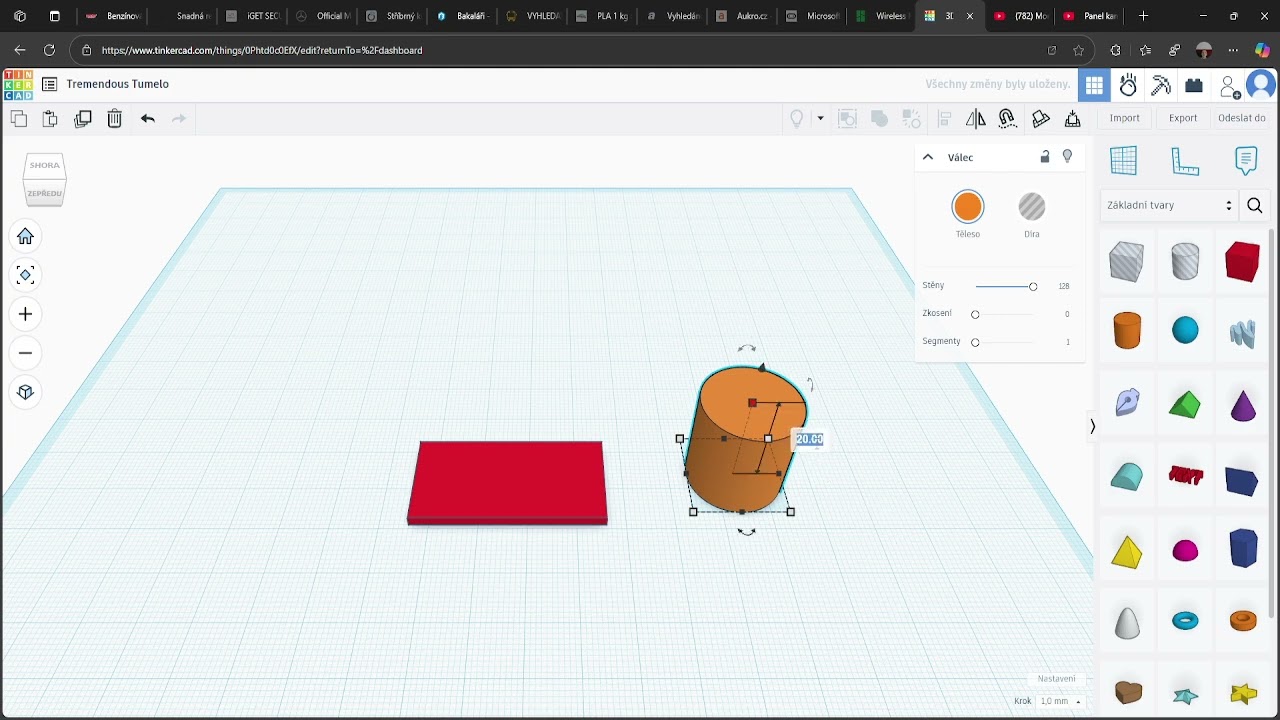Click the Redo arrow
1280x720 pixels.
179,119
